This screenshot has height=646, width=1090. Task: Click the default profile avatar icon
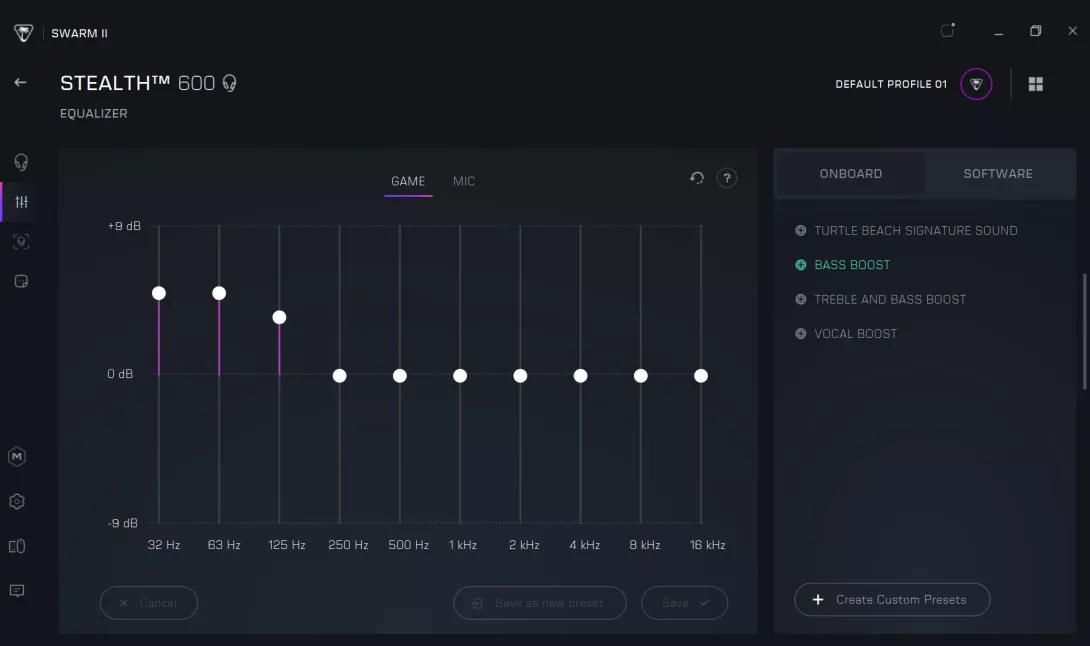click(x=976, y=84)
